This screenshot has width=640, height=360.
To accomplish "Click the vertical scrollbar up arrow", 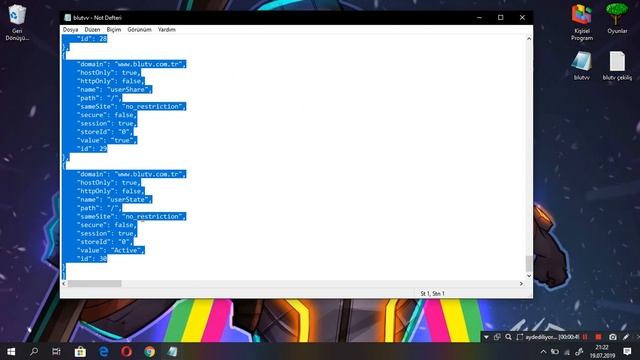I will coord(529,39).
